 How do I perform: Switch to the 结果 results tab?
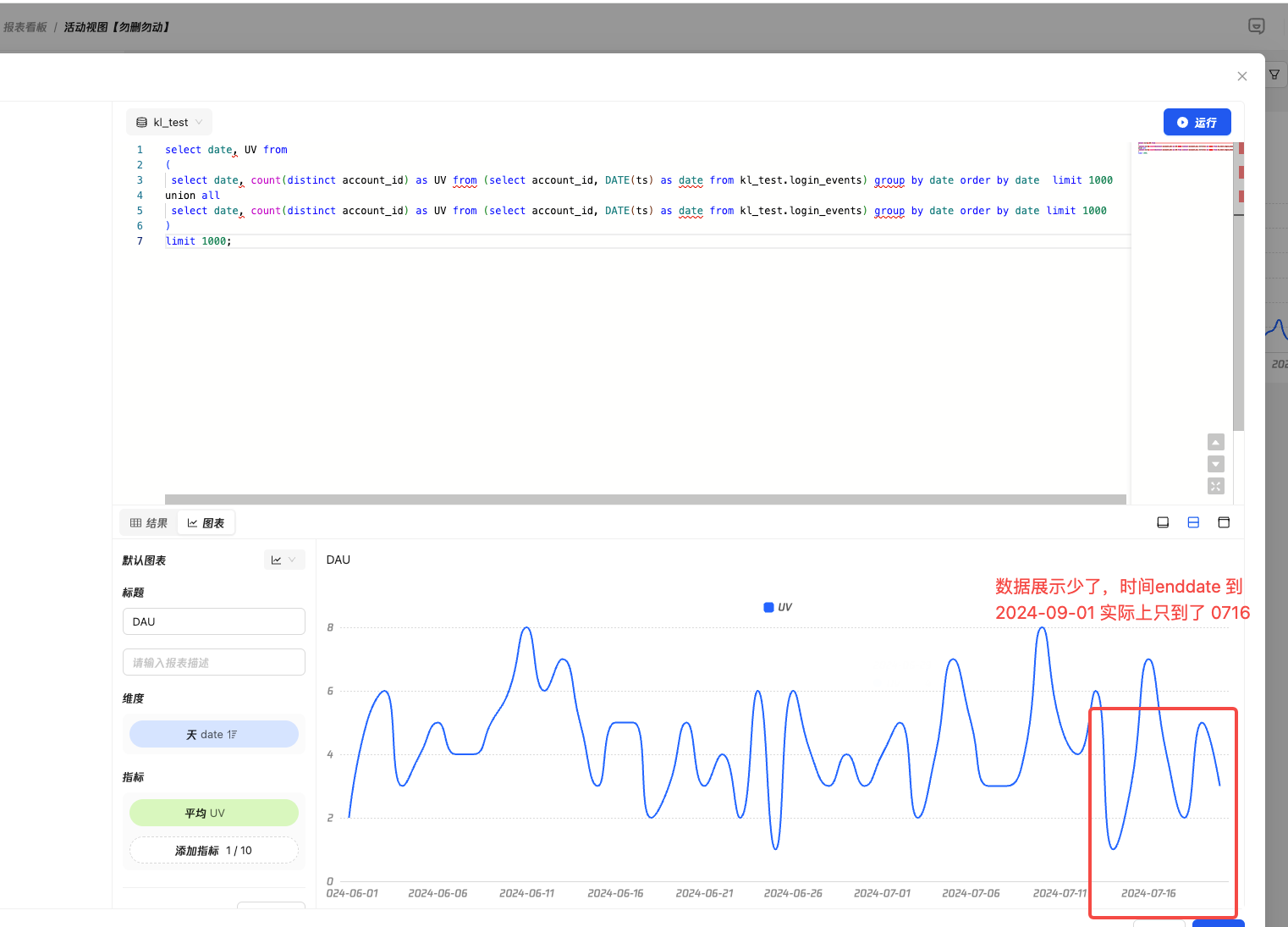(149, 523)
